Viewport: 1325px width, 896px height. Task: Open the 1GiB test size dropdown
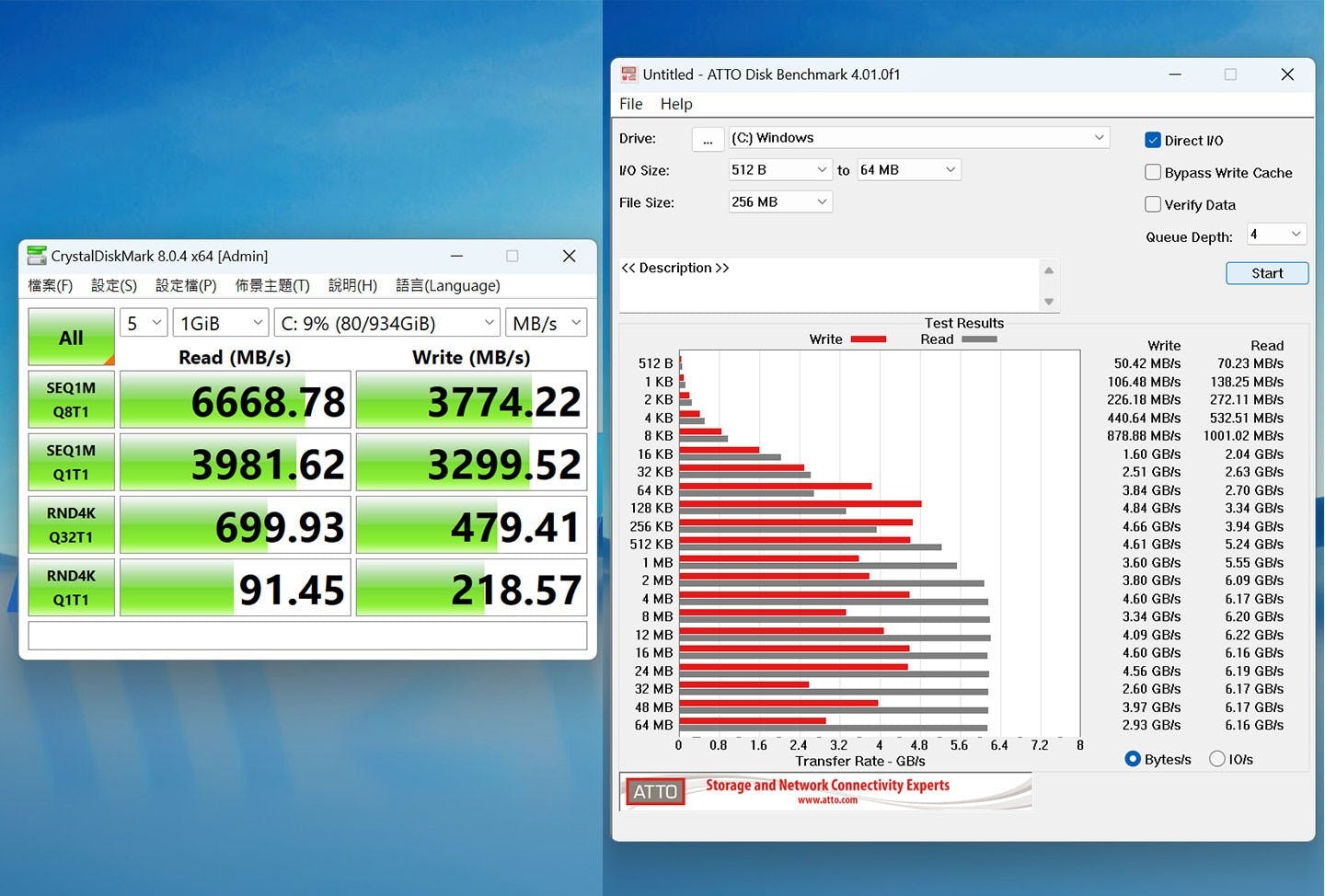(x=221, y=323)
